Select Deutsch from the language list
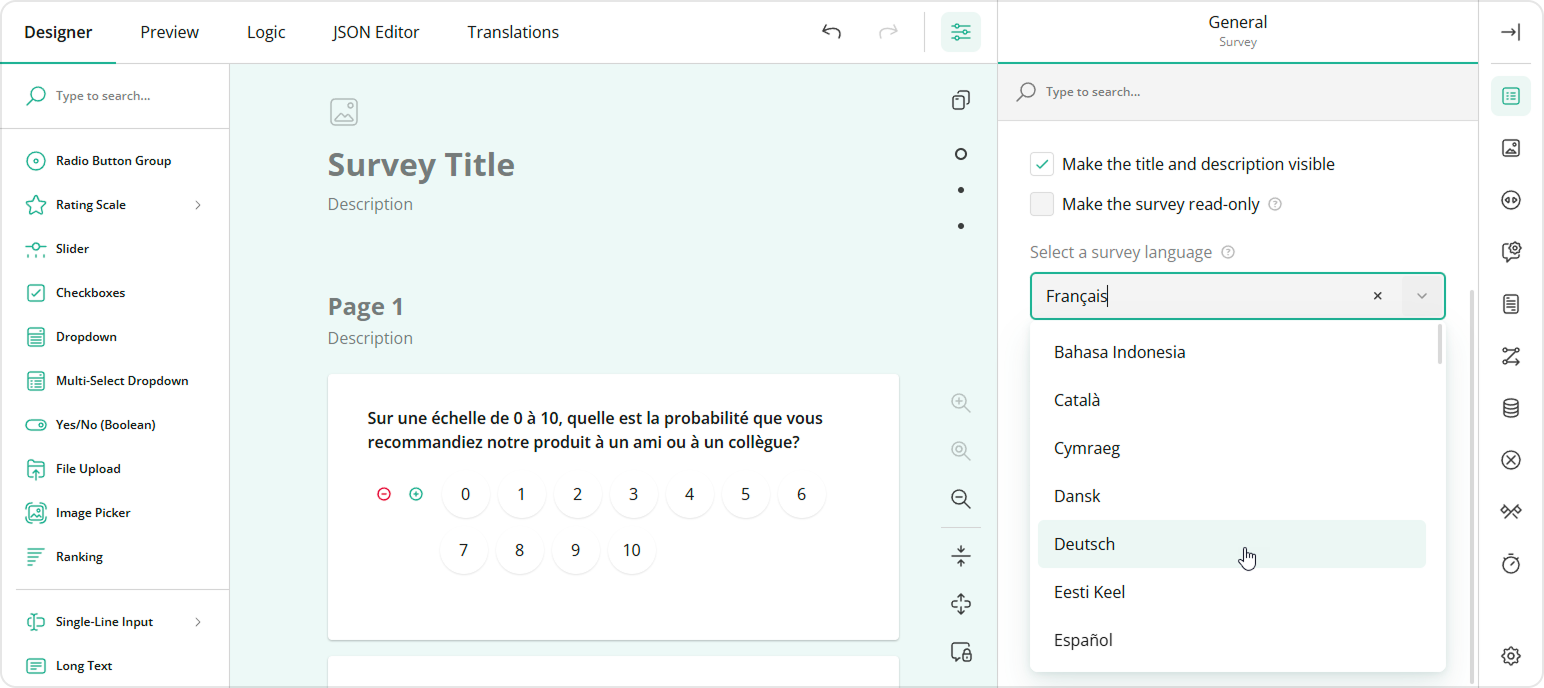Viewport: 1544px width, 688px height. (x=1084, y=543)
